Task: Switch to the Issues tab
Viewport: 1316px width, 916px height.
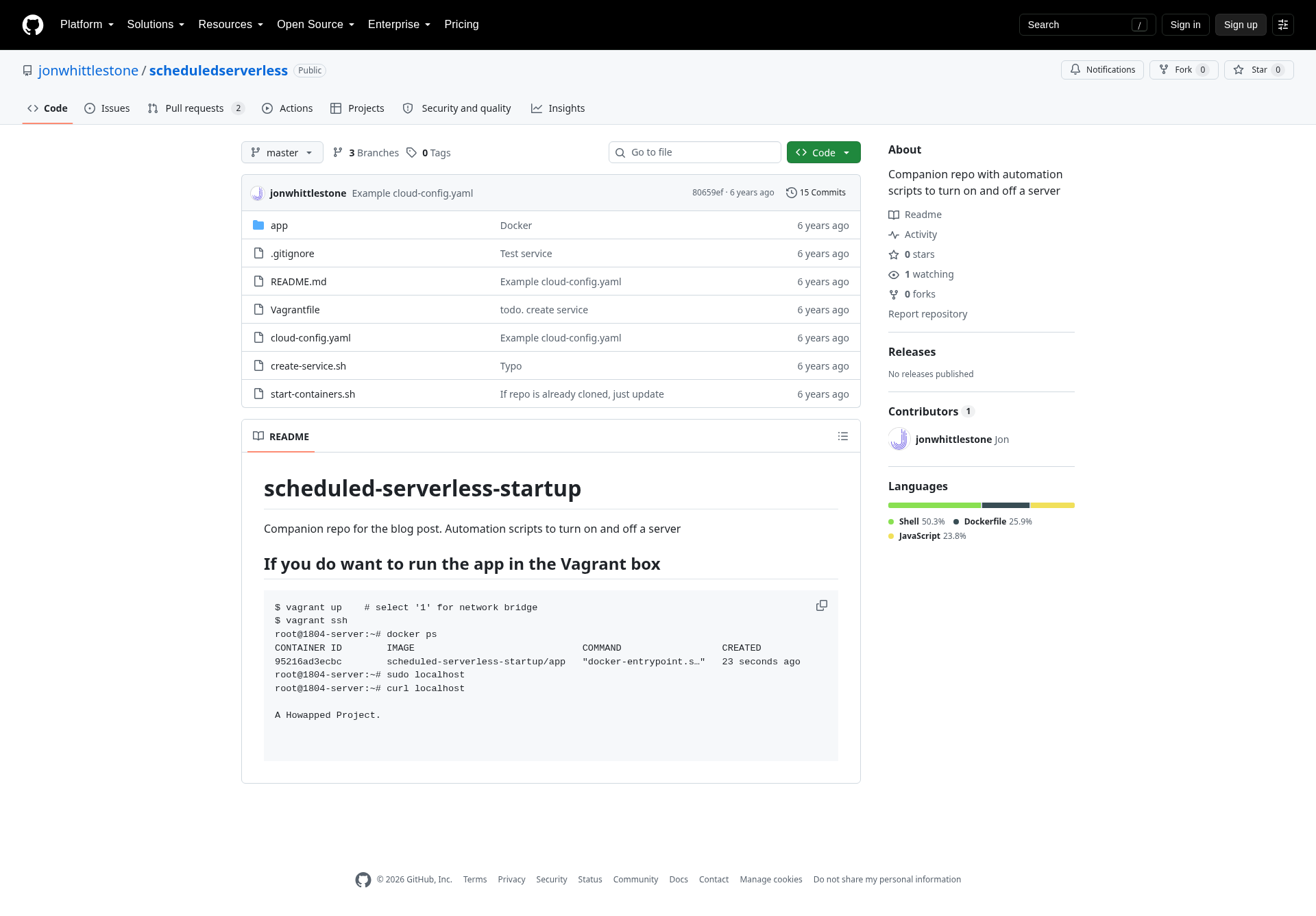Action: (107, 108)
